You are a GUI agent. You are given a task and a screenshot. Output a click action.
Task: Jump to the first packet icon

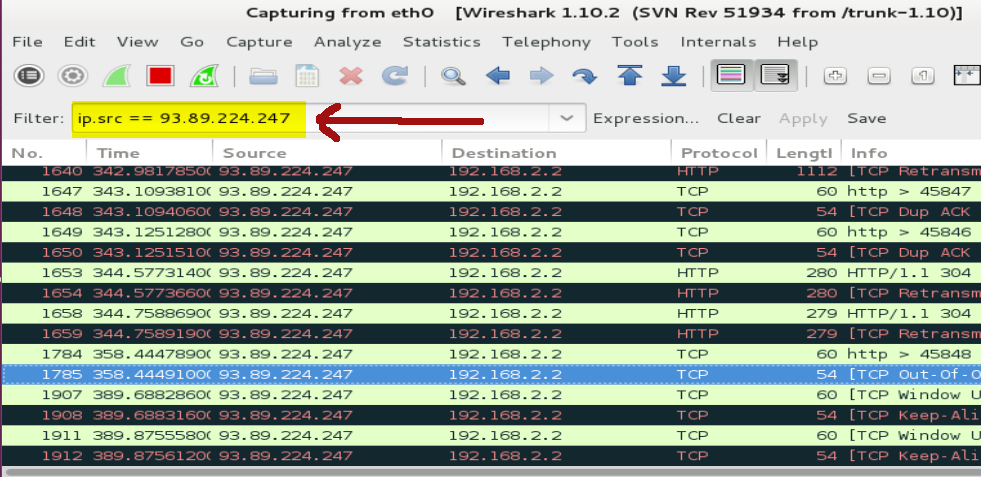[x=630, y=76]
